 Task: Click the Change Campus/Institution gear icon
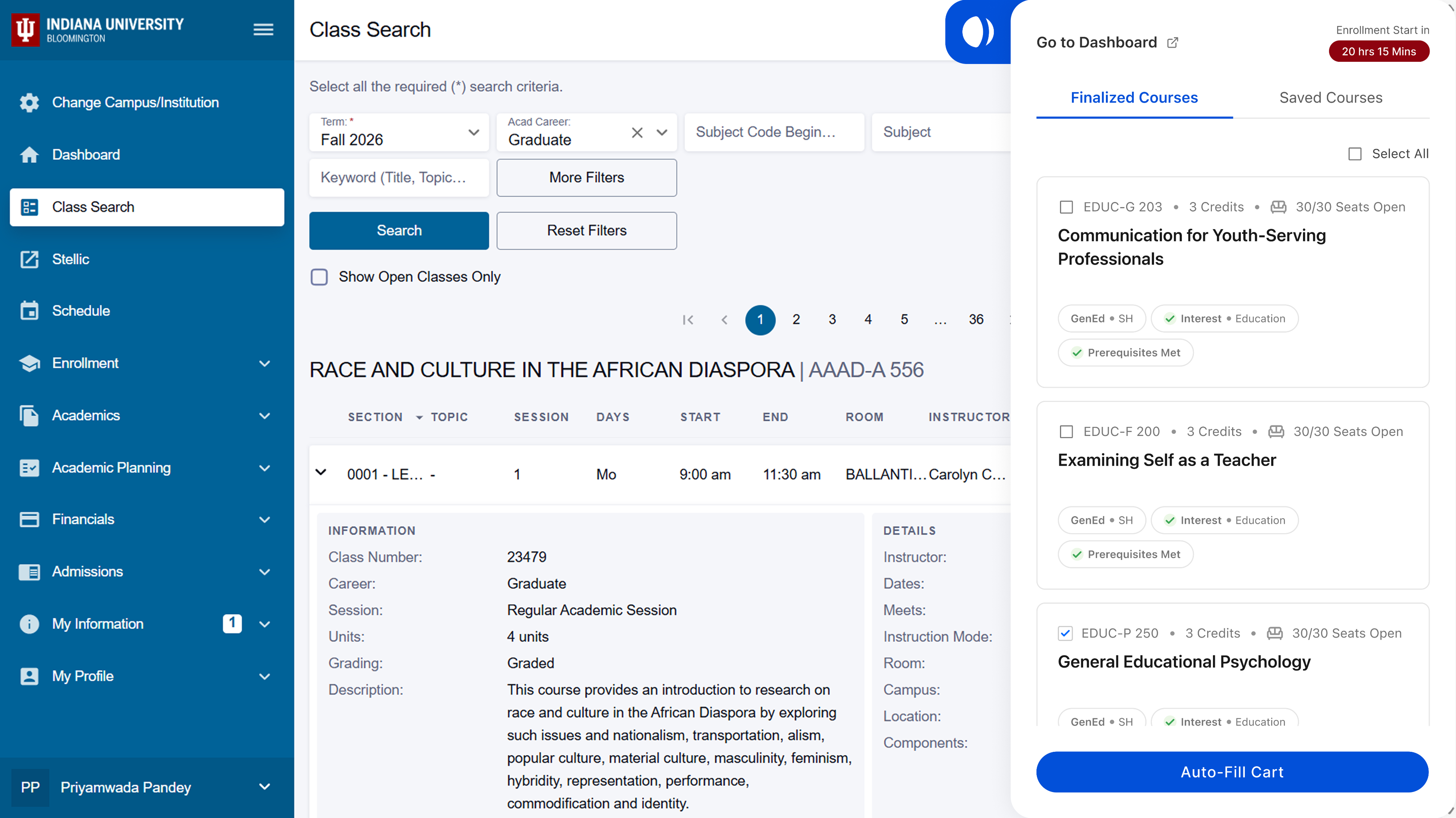tap(29, 102)
